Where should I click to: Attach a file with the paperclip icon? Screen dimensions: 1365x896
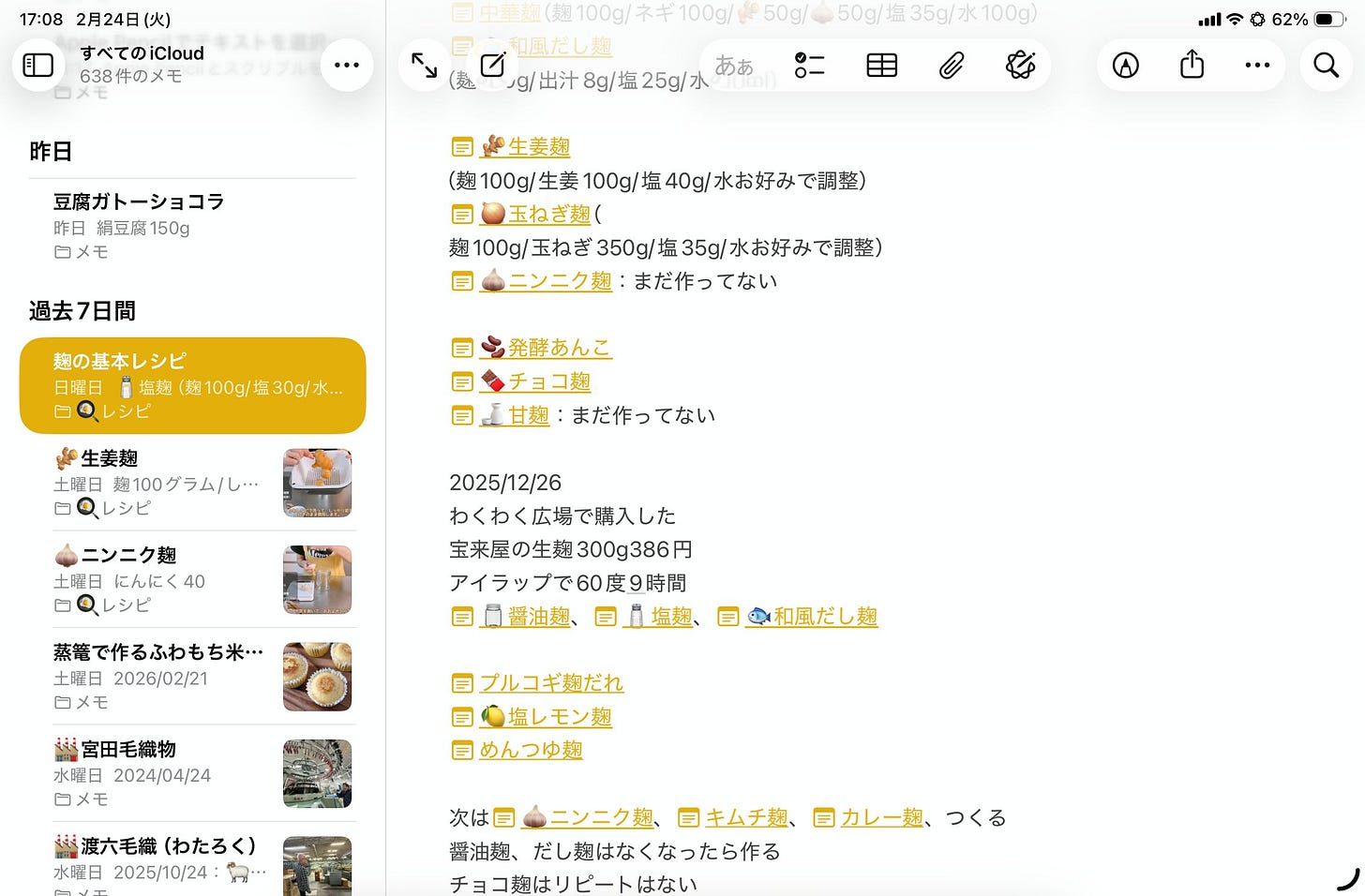951,65
